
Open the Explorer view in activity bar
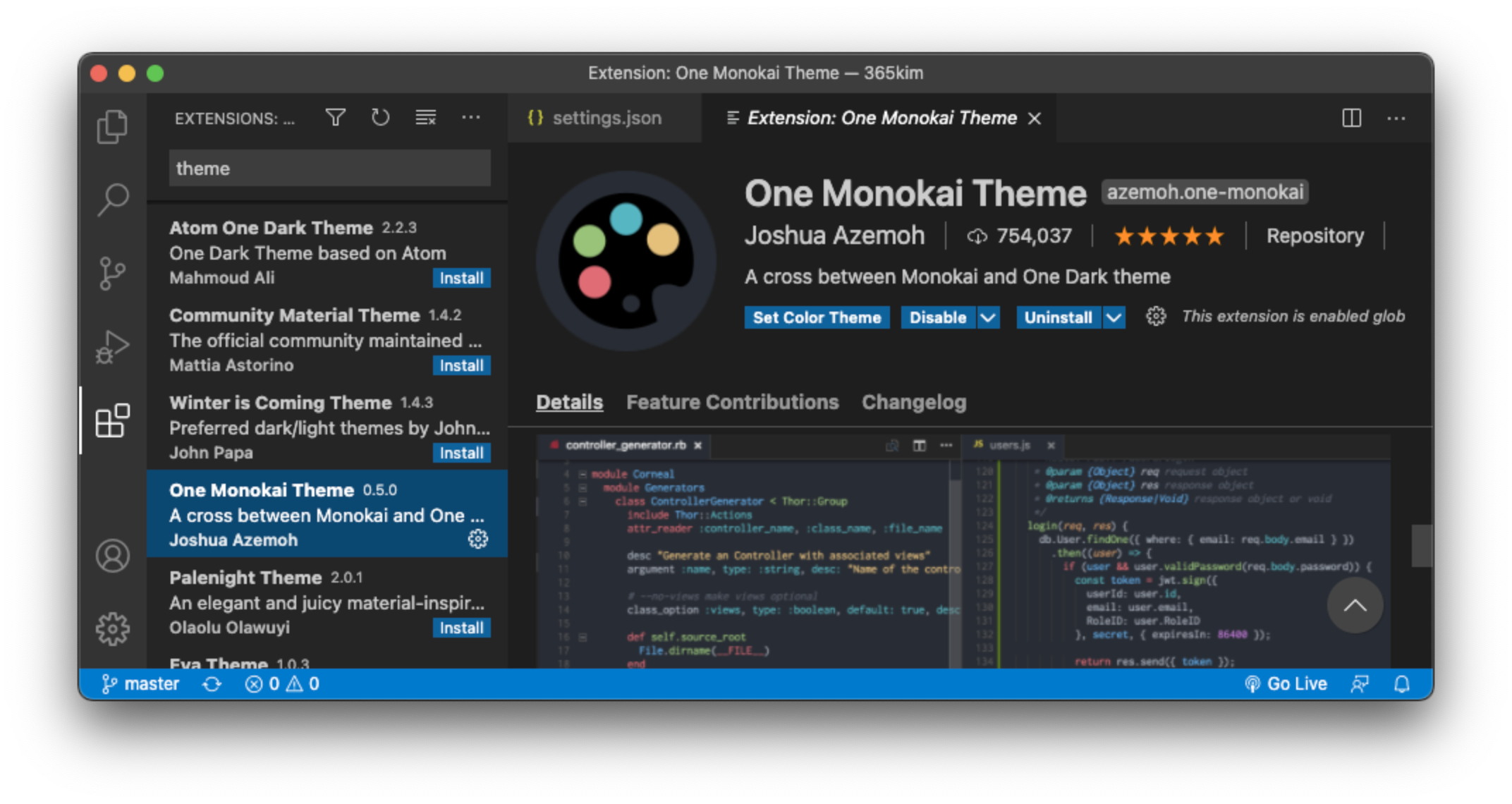point(112,127)
